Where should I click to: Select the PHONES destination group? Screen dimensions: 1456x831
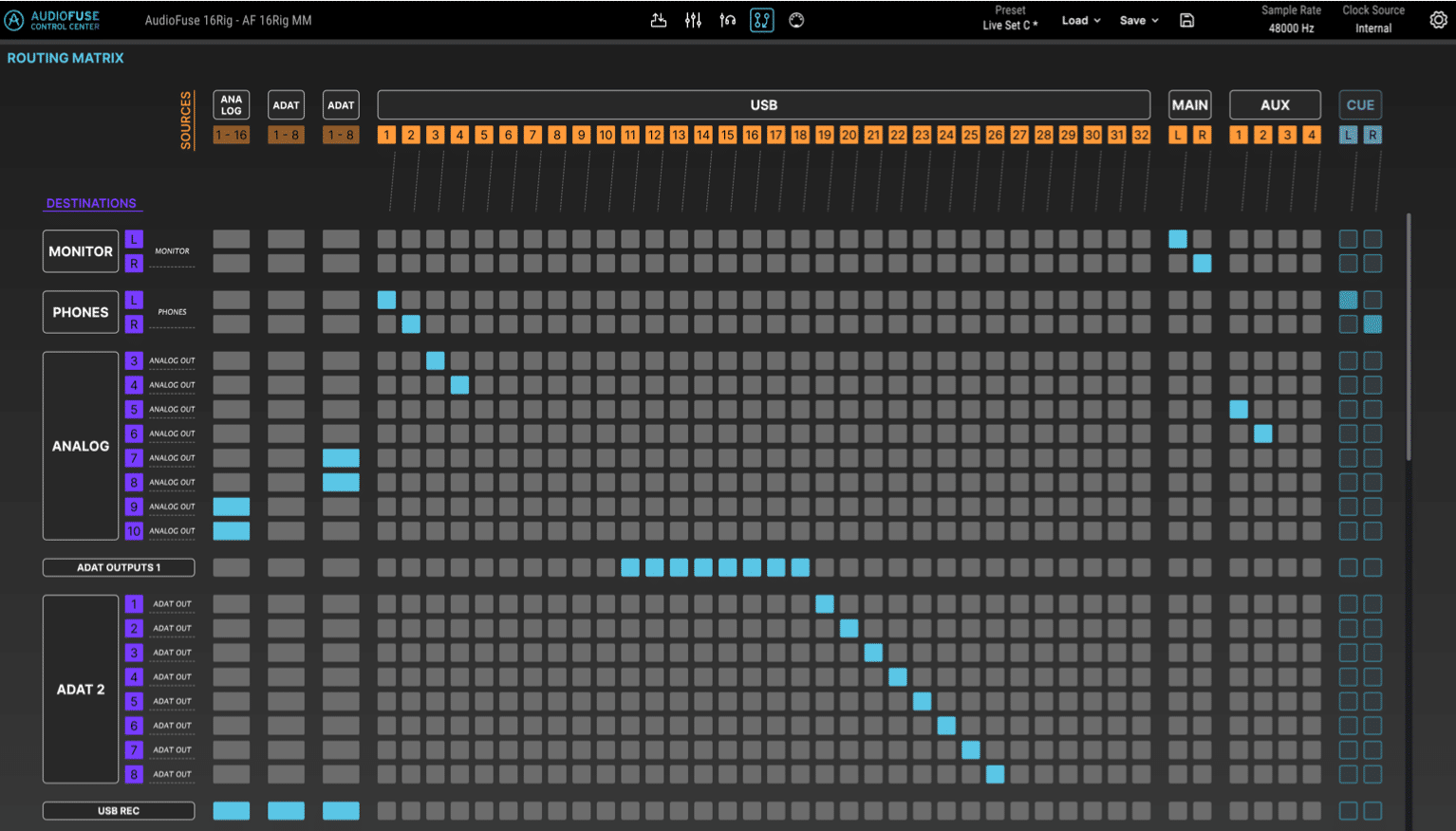[x=81, y=312]
